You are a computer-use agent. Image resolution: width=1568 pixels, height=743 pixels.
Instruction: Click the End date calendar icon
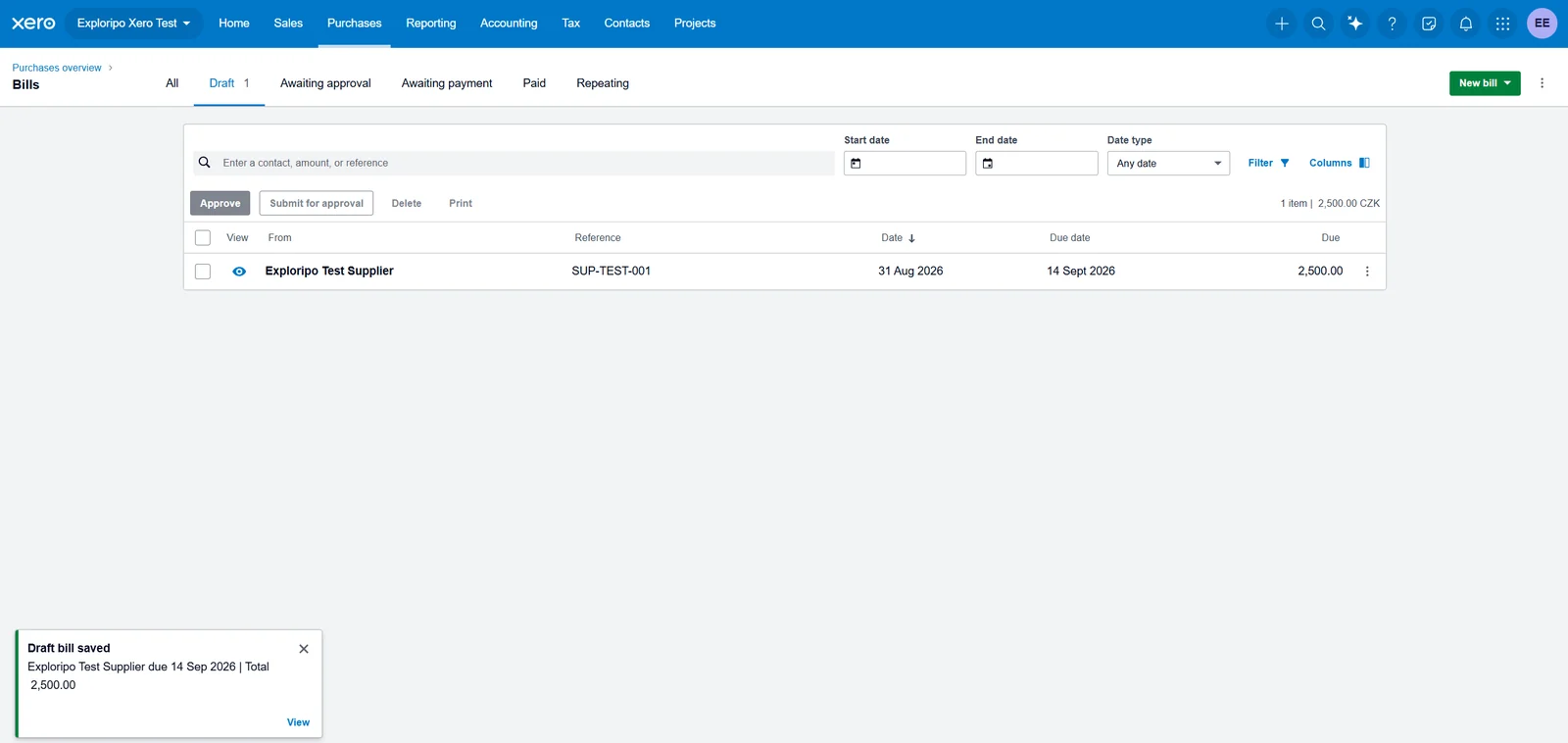click(x=988, y=164)
